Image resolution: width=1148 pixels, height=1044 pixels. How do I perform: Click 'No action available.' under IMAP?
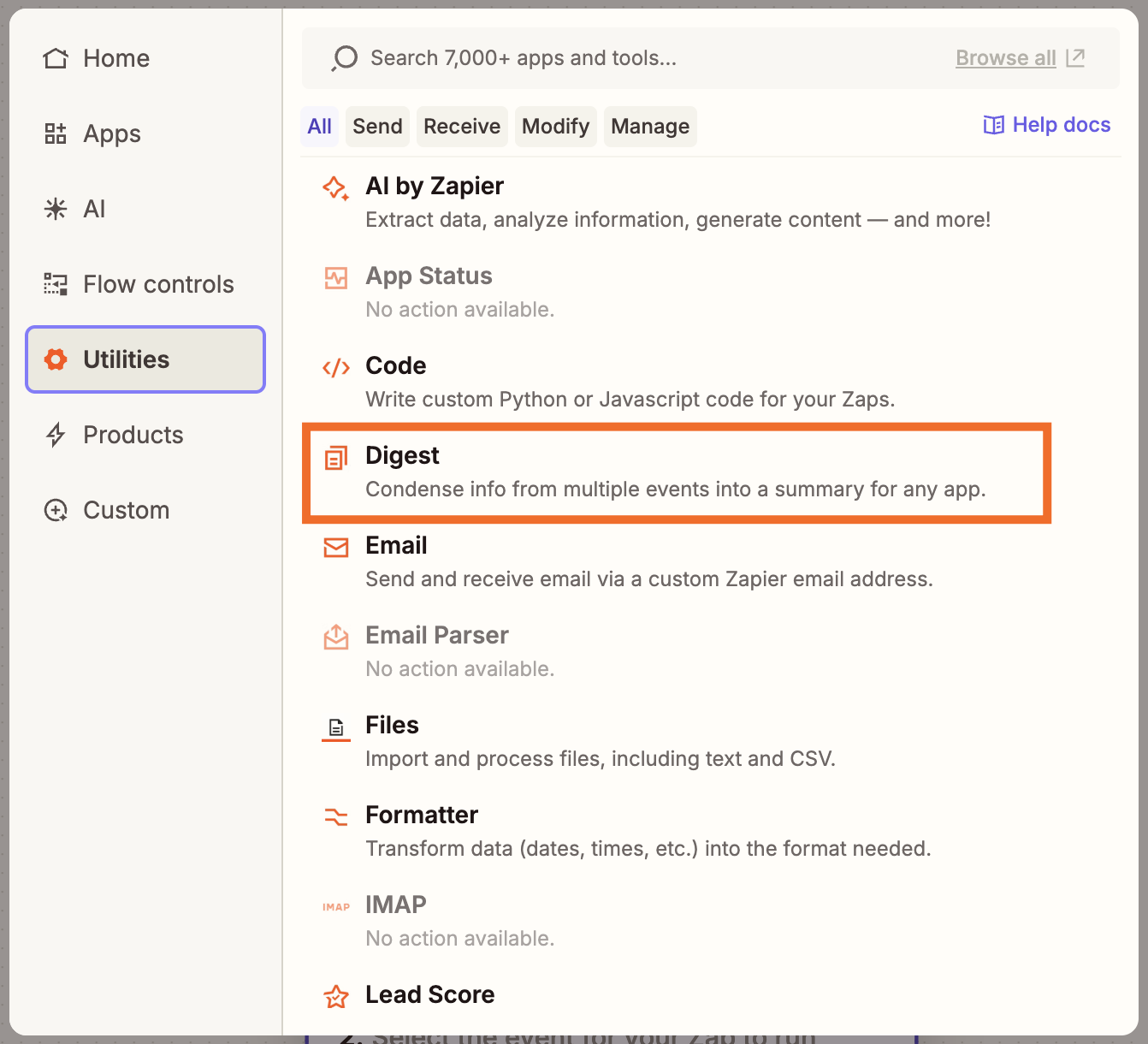pos(460,939)
